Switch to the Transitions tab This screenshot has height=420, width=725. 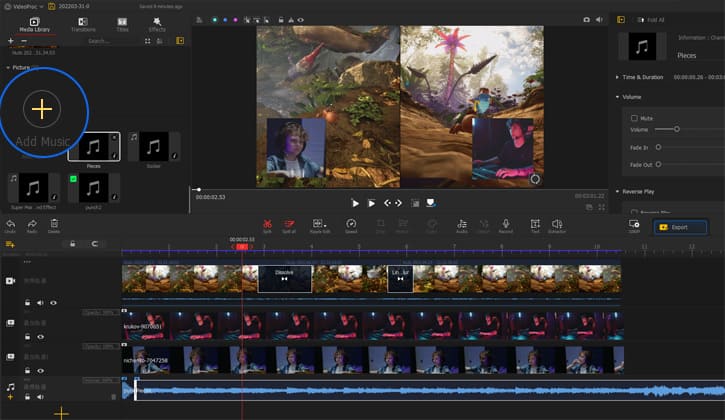tap(83, 24)
